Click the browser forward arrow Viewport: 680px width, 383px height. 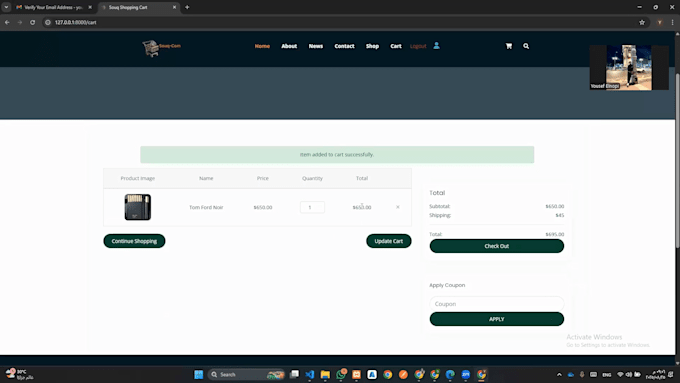tap(20, 22)
